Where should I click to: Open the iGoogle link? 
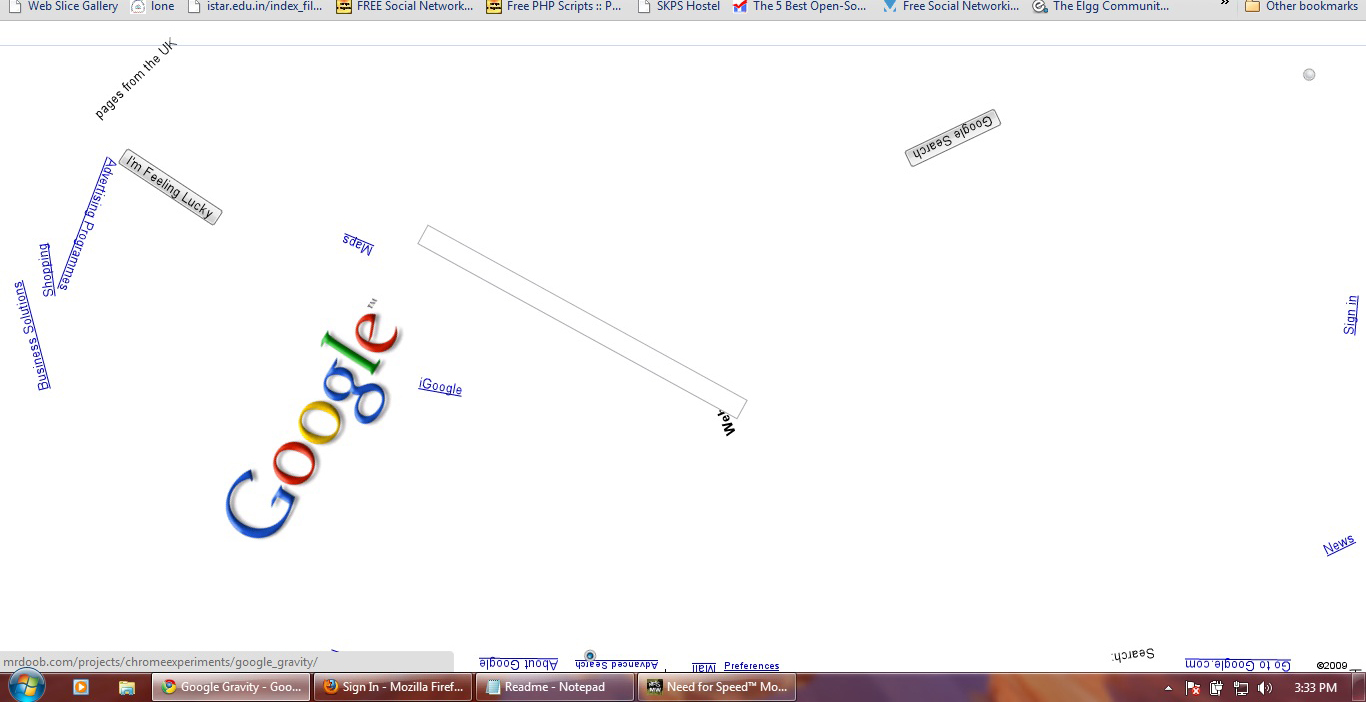click(x=440, y=387)
